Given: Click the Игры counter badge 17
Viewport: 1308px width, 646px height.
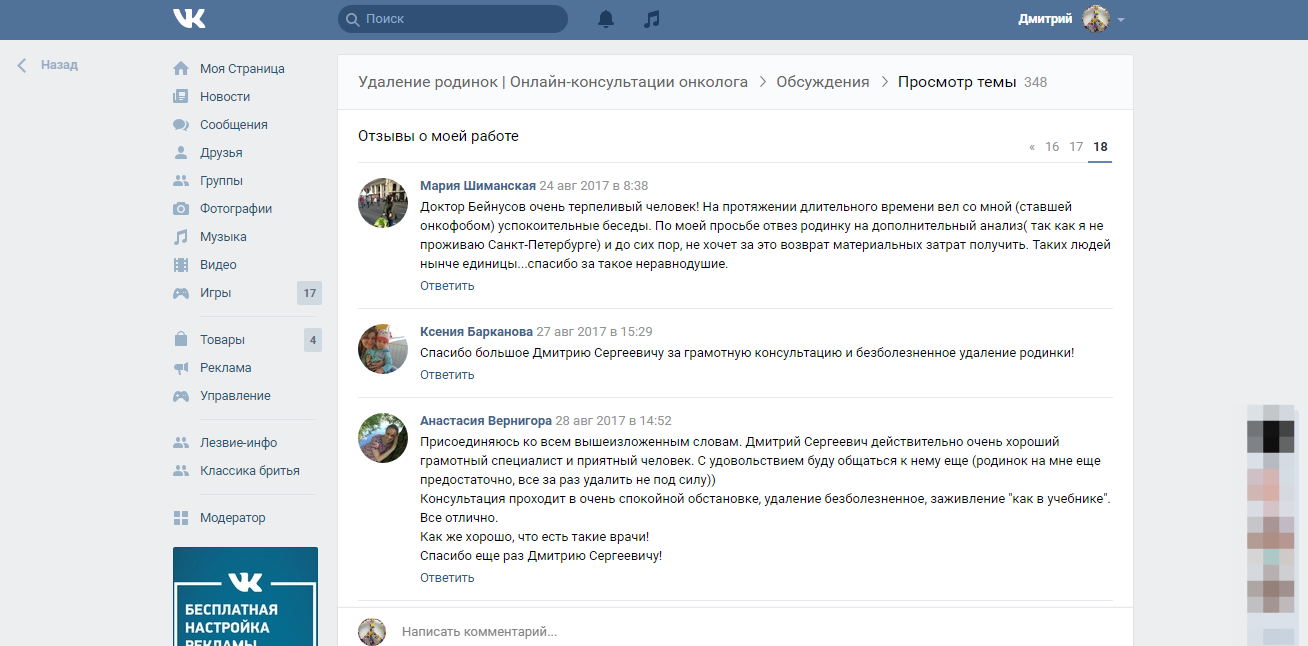Looking at the screenshot, I should point(309,293).
